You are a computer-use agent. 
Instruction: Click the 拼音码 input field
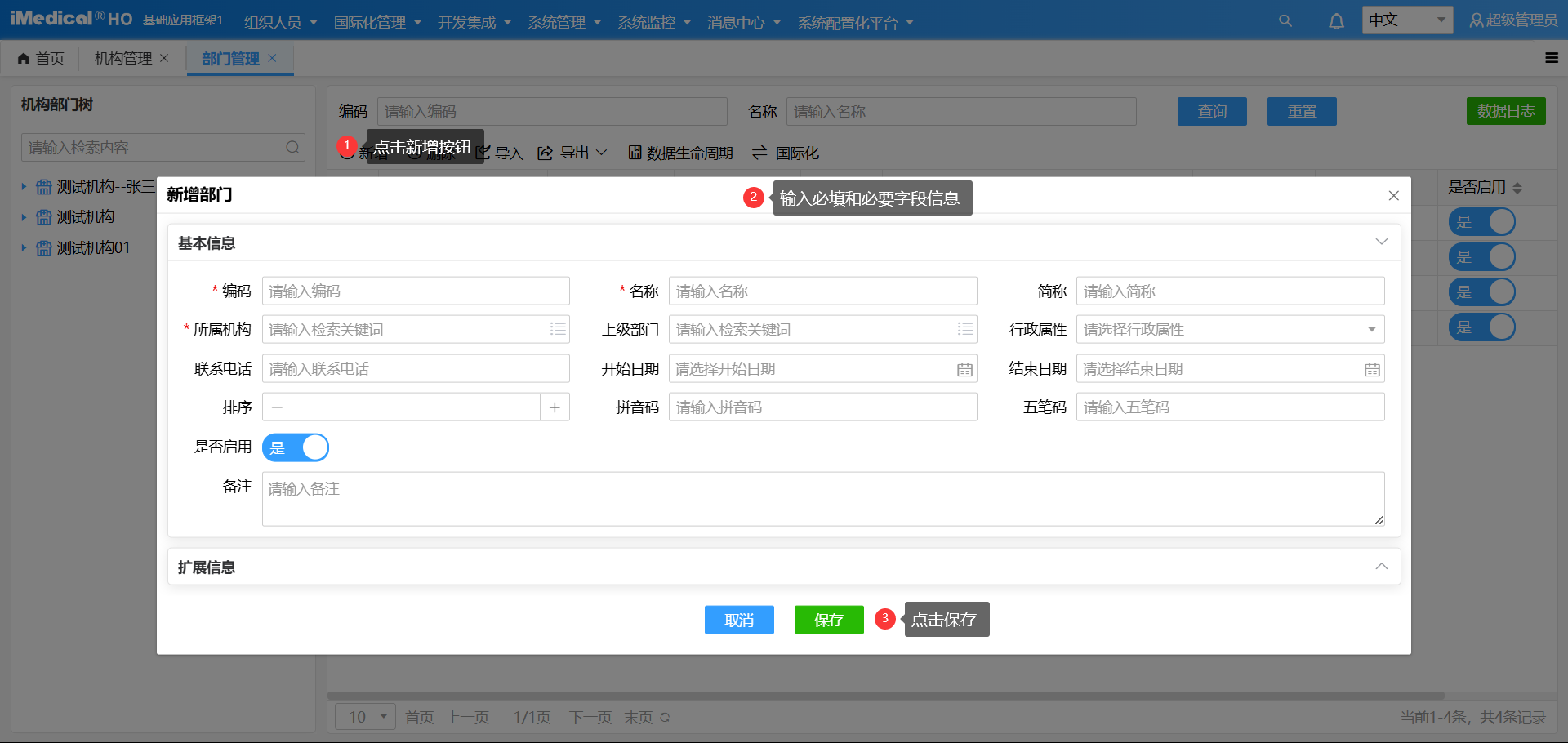coord(823,407)
